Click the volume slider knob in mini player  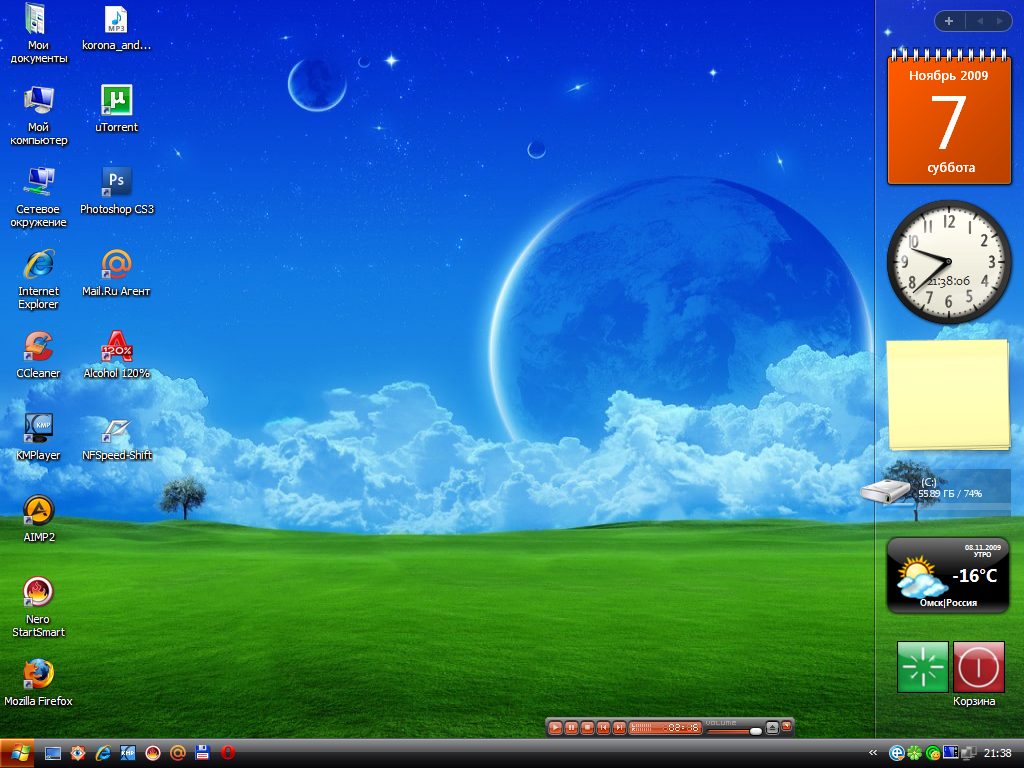(x=755, y=731)
